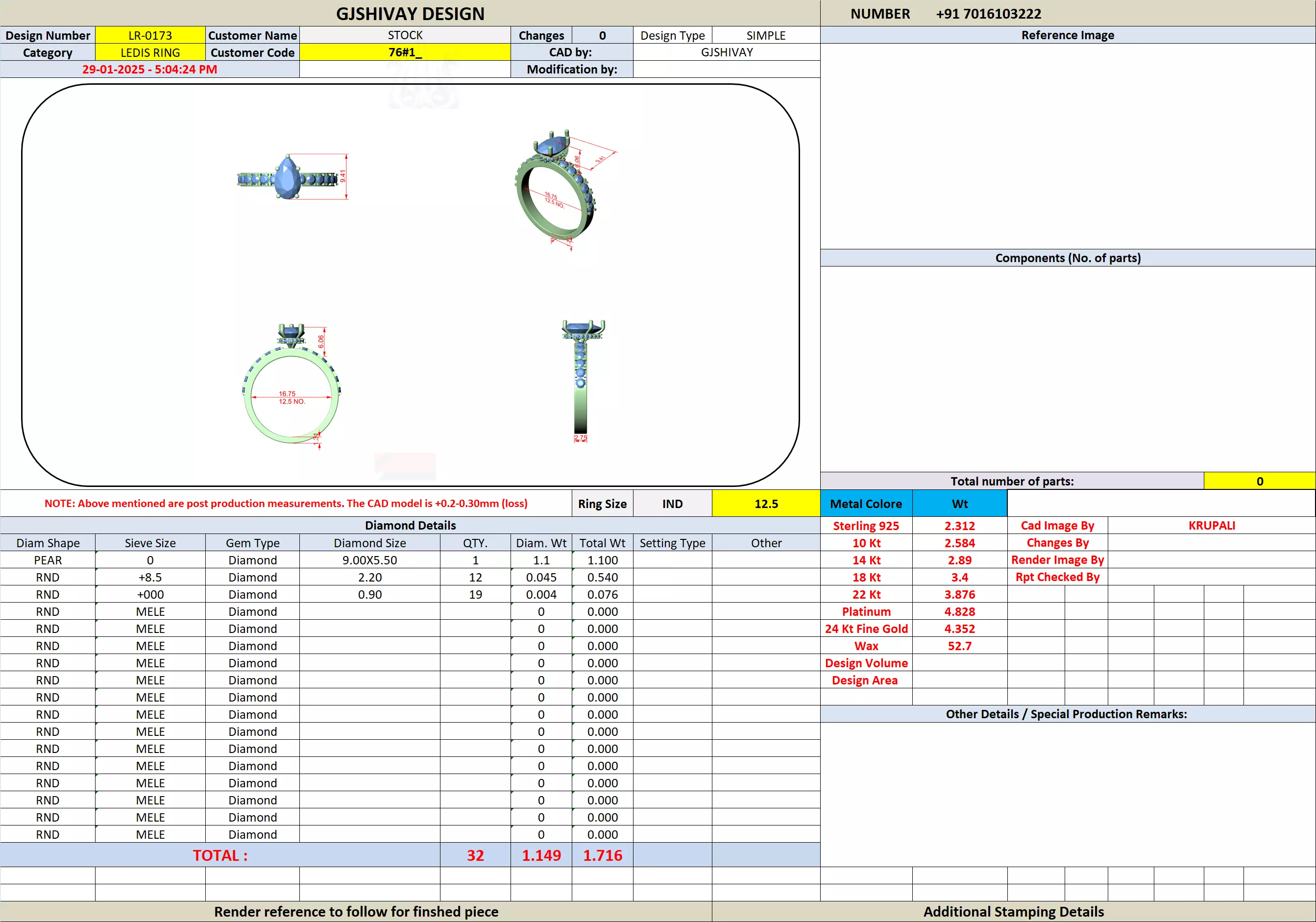Click the perspective ring render image

(557, 189)
